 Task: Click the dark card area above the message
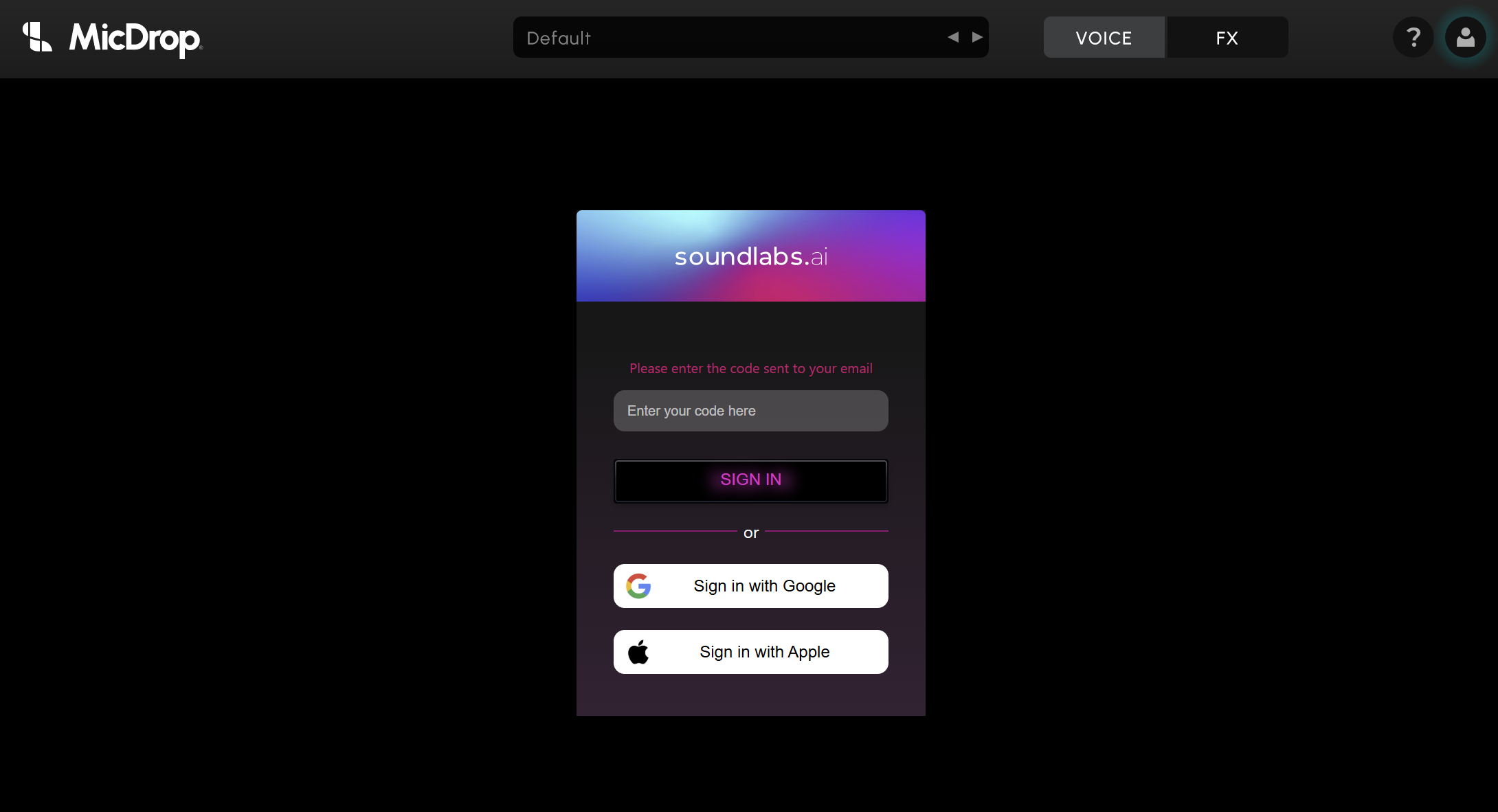750,330
